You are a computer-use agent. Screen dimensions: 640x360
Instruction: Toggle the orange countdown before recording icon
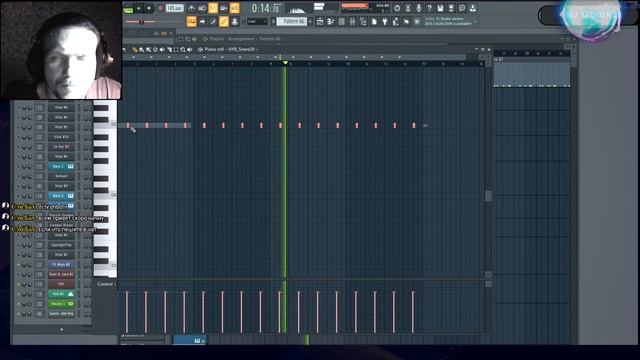pos(213,8)
